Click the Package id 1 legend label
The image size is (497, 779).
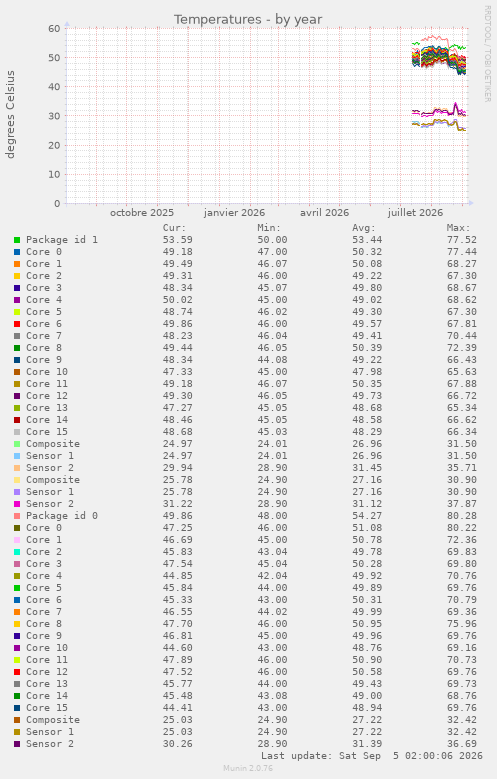pyautogui.click(x=62, y=240)
